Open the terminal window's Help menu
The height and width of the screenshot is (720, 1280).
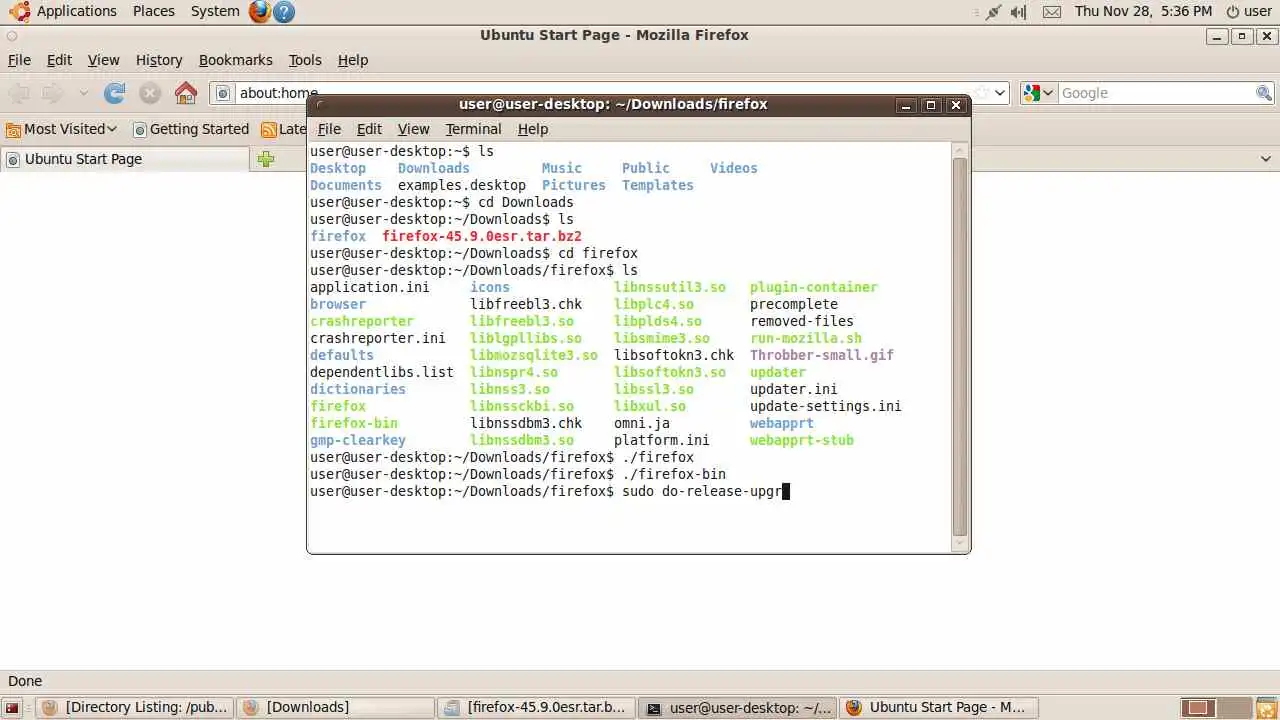[532, 129]
